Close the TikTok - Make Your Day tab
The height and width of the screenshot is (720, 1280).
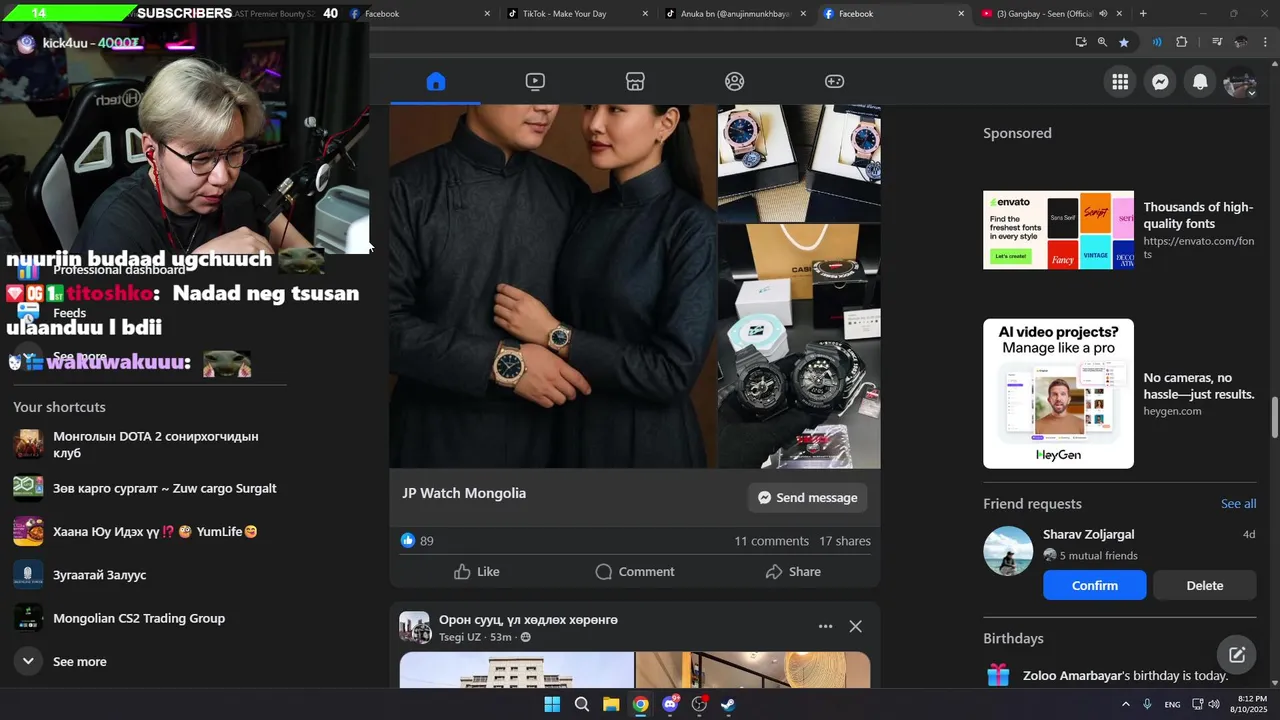645,14
